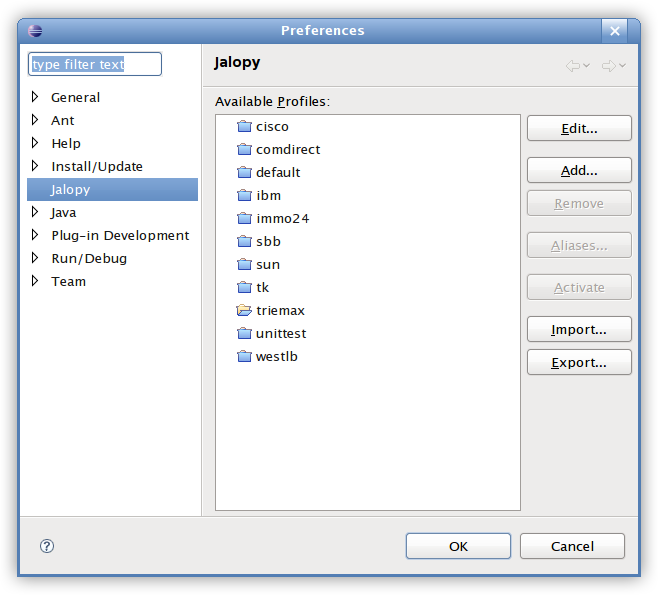The image size is (658, 595).
Task: Select the 'sun' profile name
Action: click(x=268, y=265)
